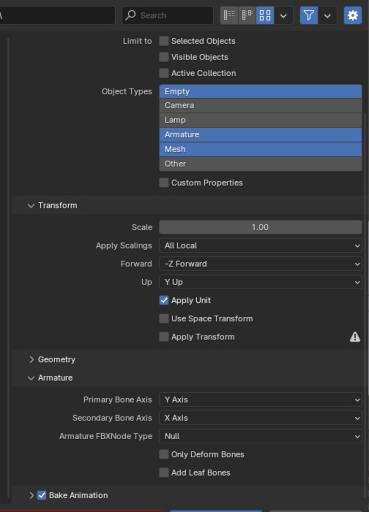Enable Selected Objects checkbox

[164, 41]
